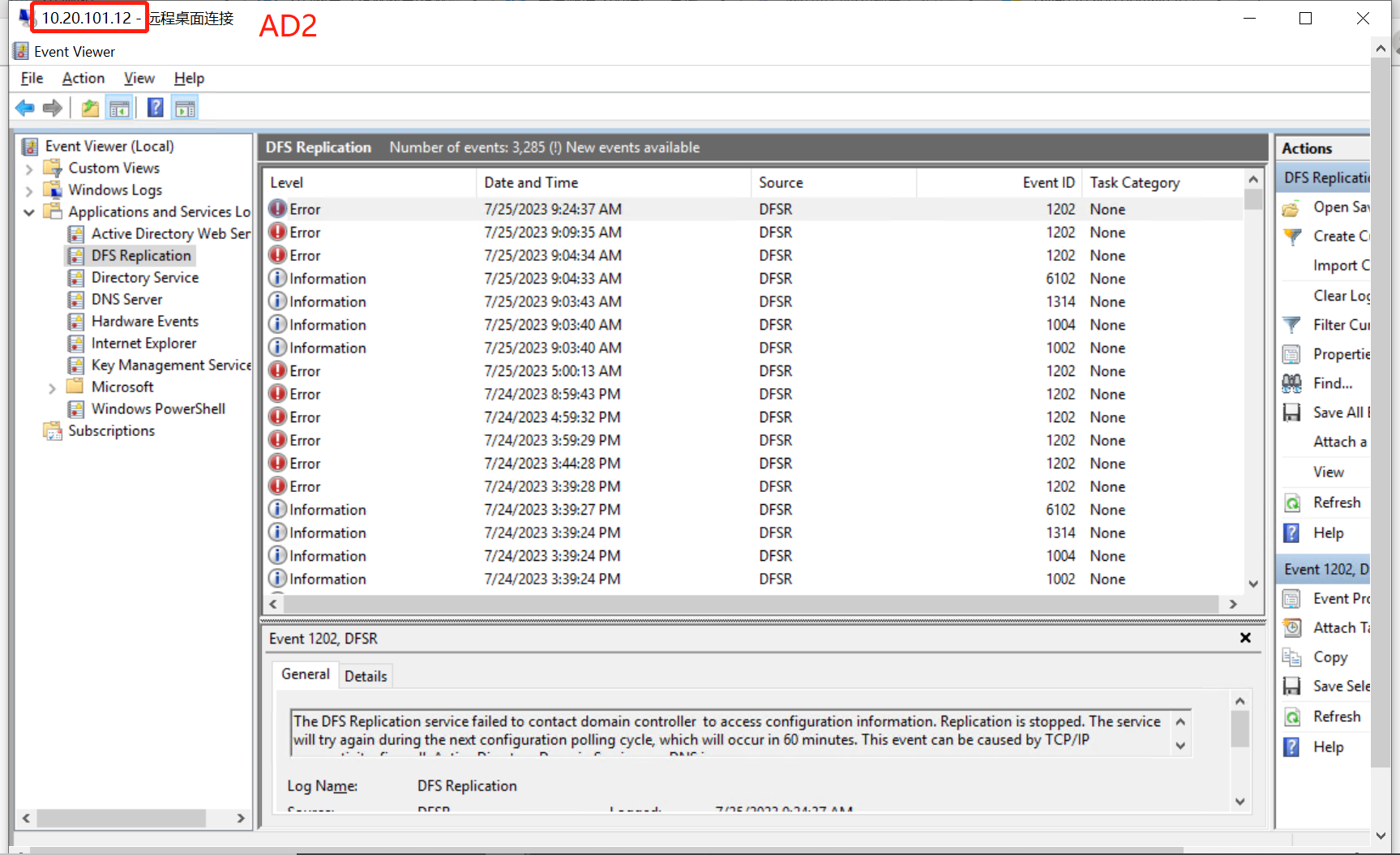Click the Windows PowerShell log icon
1400x855 pixels.
[76, 409]
